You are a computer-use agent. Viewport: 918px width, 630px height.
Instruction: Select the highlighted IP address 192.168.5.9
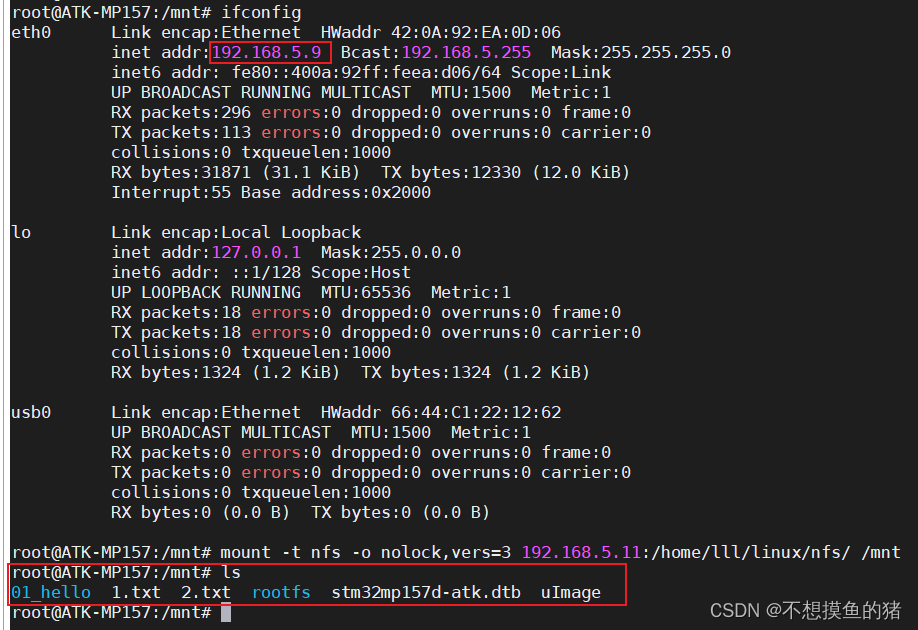(270, 52)
